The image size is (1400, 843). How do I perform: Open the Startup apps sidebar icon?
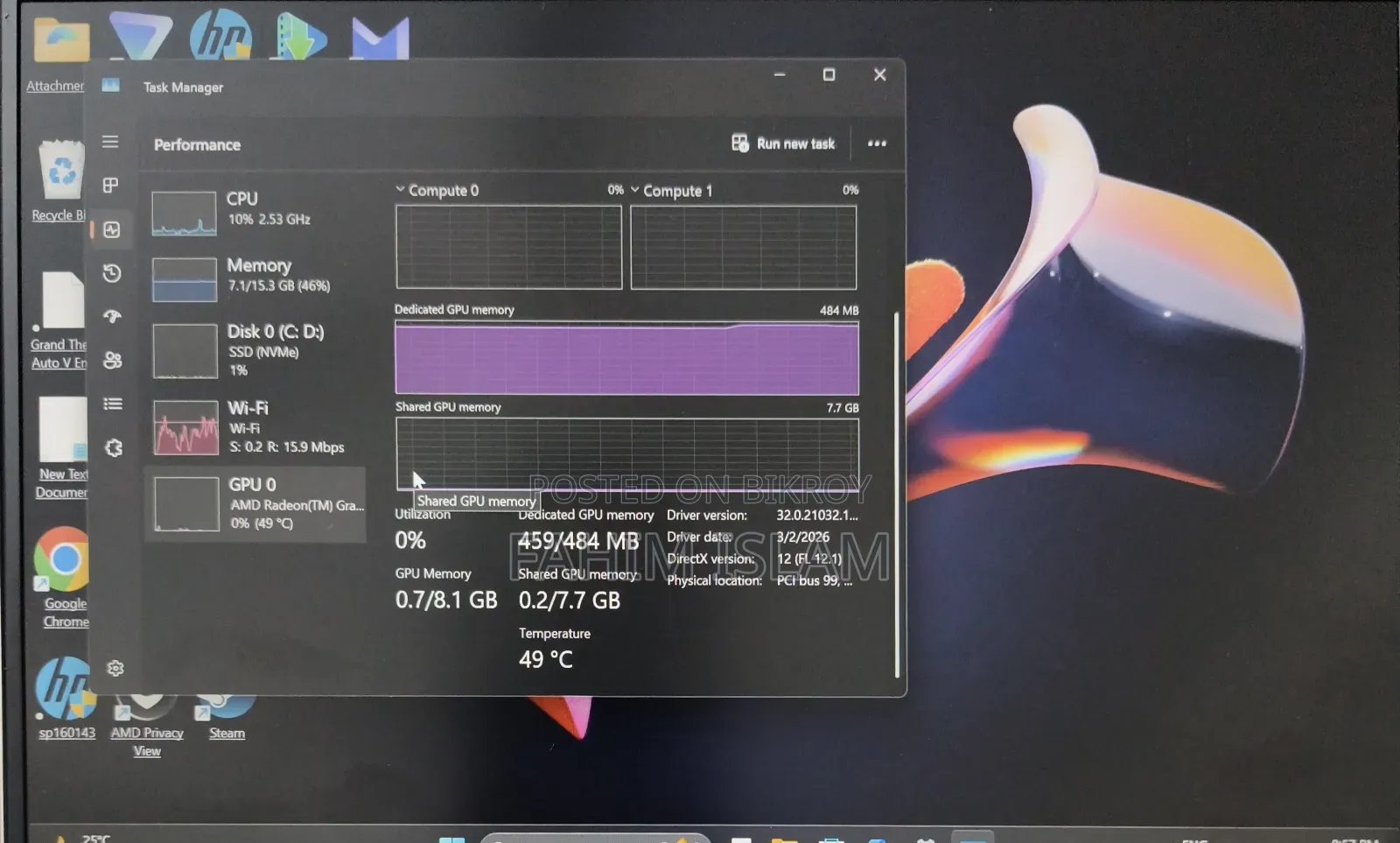point(112,316)
